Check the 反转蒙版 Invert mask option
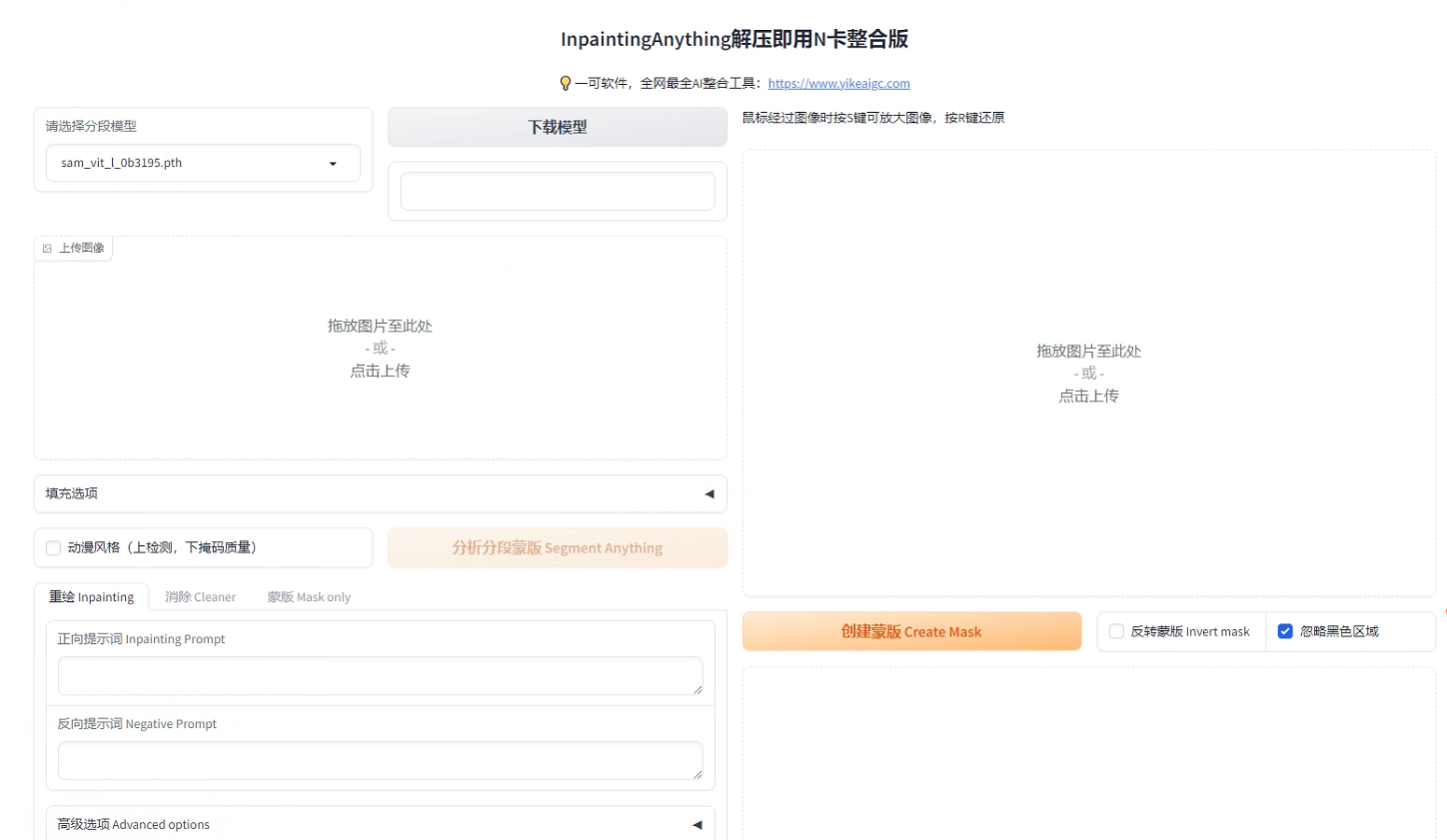 click(1116, 631)
